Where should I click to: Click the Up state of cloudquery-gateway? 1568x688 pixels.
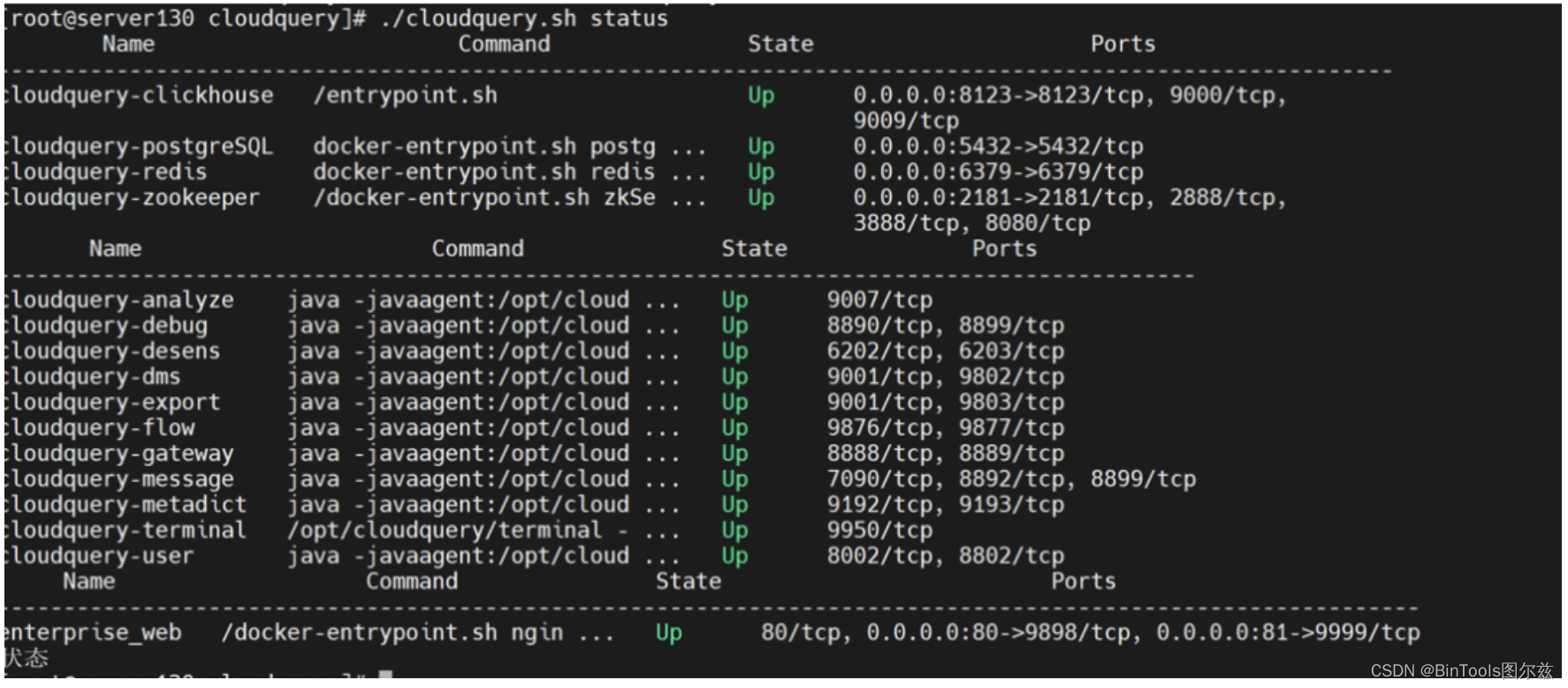click(x=735, y=455)
